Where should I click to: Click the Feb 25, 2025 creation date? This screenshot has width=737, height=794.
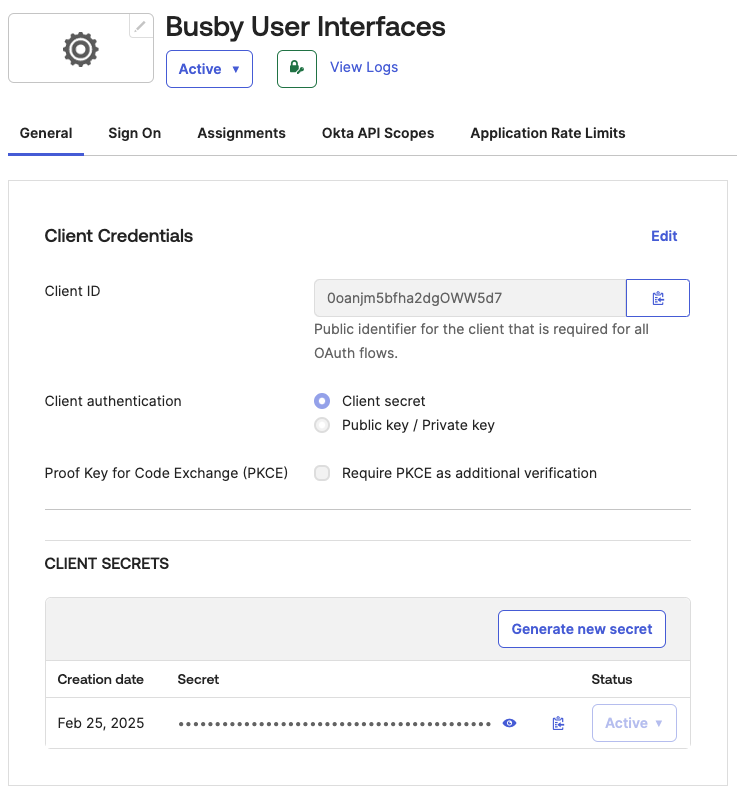click(x=101, y=723)
